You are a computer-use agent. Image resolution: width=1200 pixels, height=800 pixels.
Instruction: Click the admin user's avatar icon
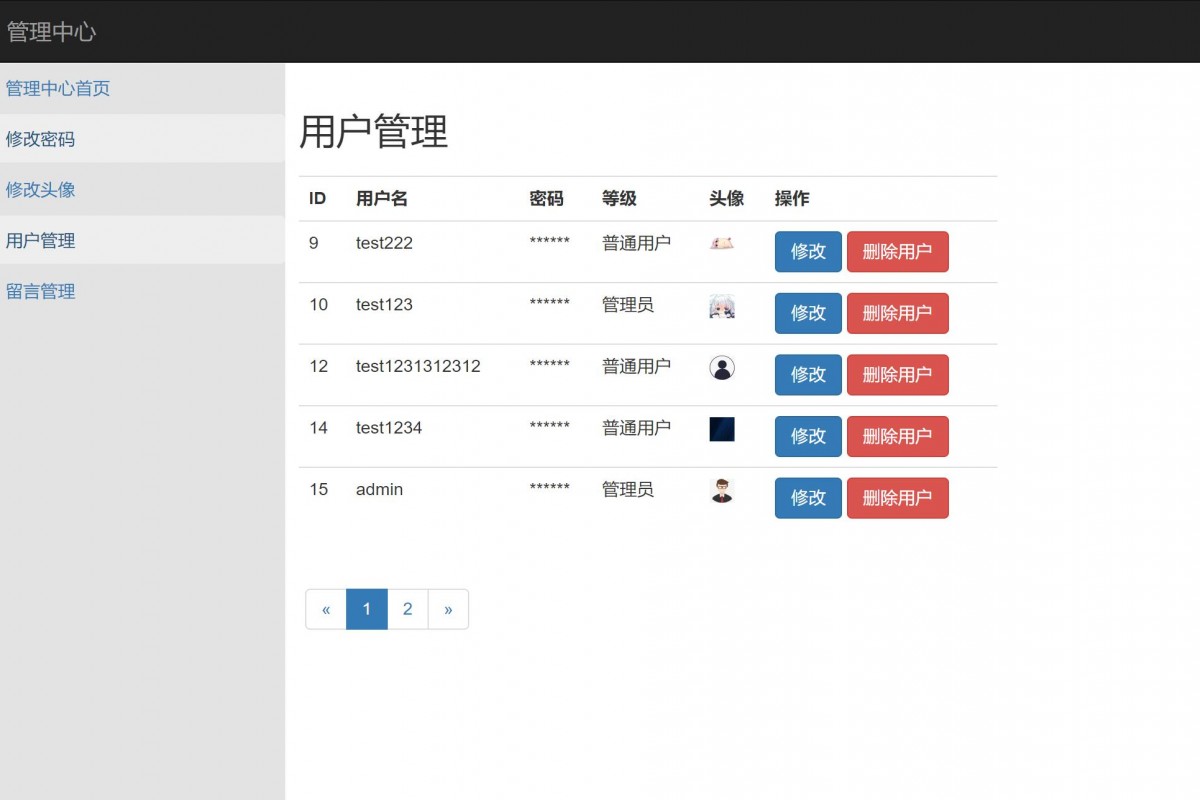click(721, 491)
